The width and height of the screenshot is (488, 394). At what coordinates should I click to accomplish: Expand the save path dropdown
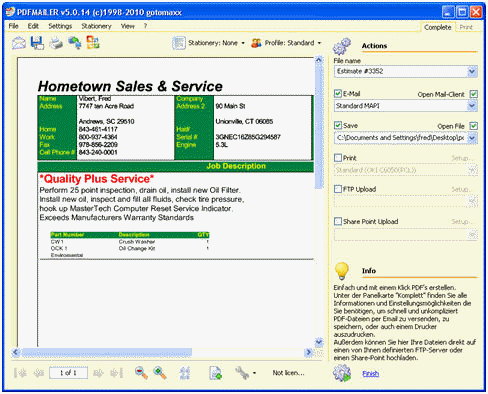point(472,138)
